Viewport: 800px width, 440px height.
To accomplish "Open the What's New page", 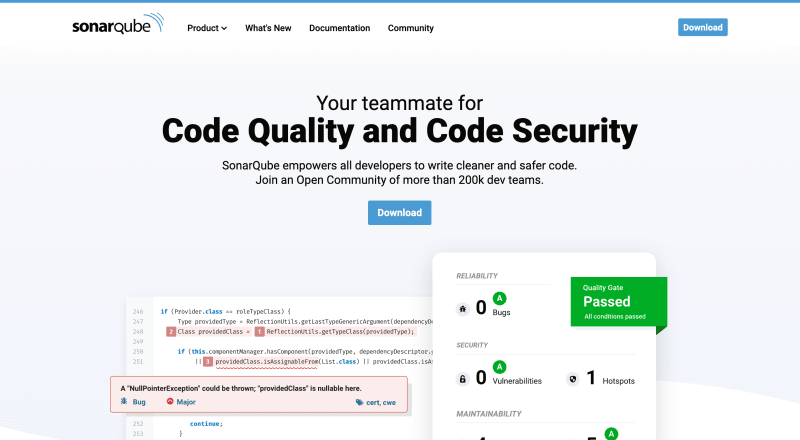I will (x=268, y=28).
